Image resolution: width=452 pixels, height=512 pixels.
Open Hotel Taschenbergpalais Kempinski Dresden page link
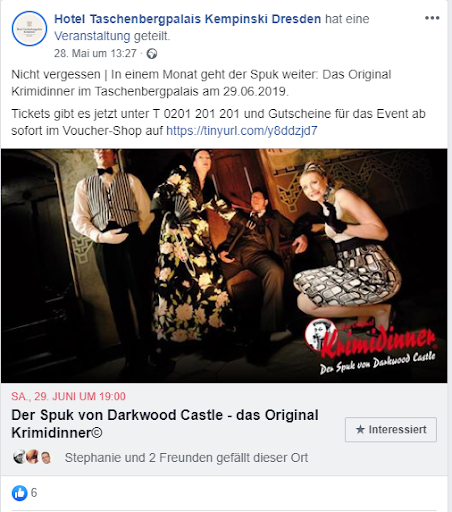coord(188,19)
